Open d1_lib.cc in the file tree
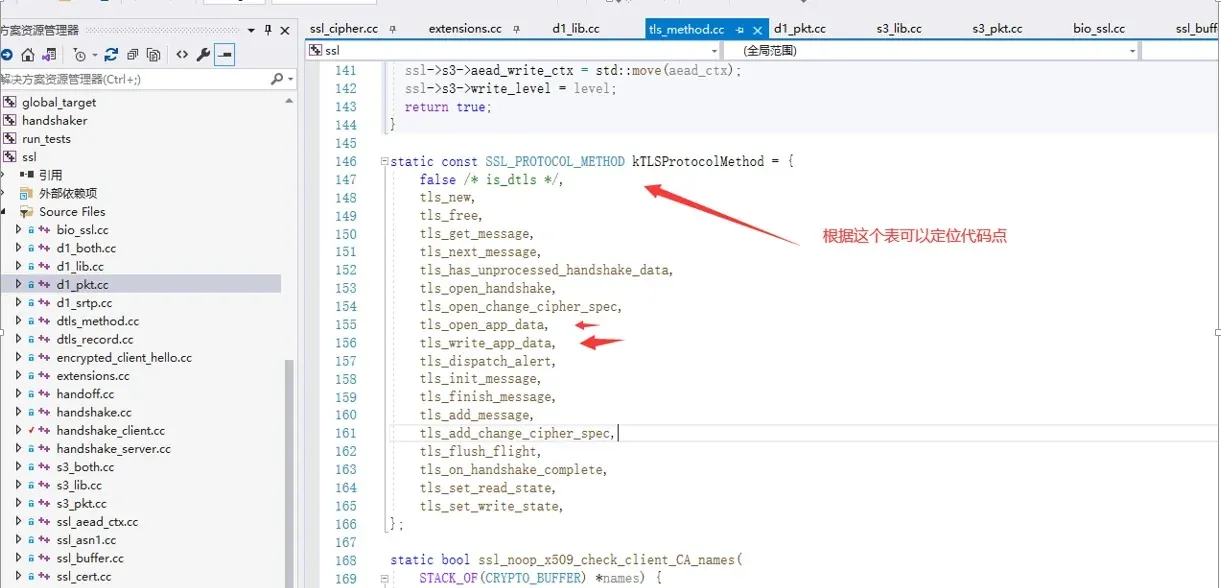 point(79,266)
